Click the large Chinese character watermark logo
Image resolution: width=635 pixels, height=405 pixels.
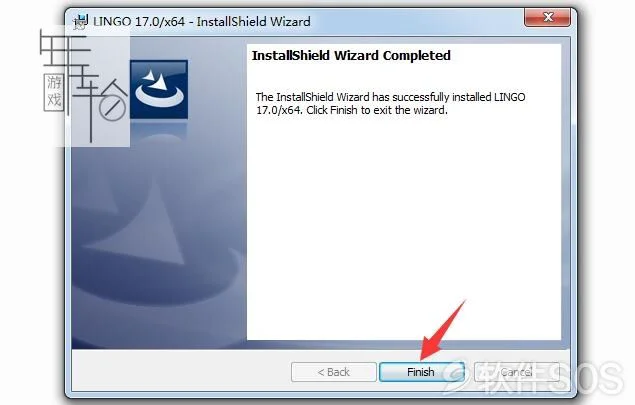(83, 87)
